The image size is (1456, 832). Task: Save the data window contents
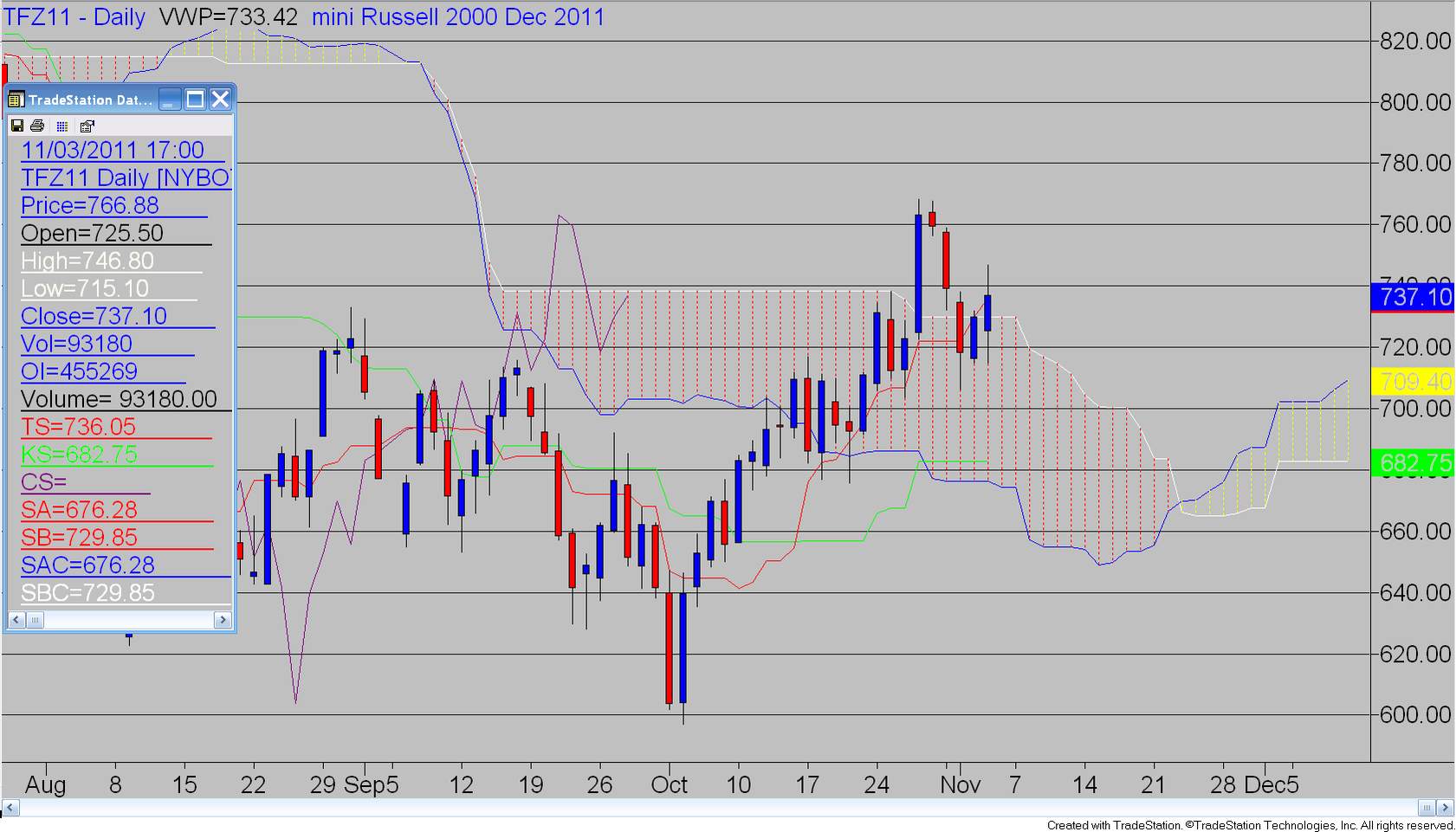point(16,126)
